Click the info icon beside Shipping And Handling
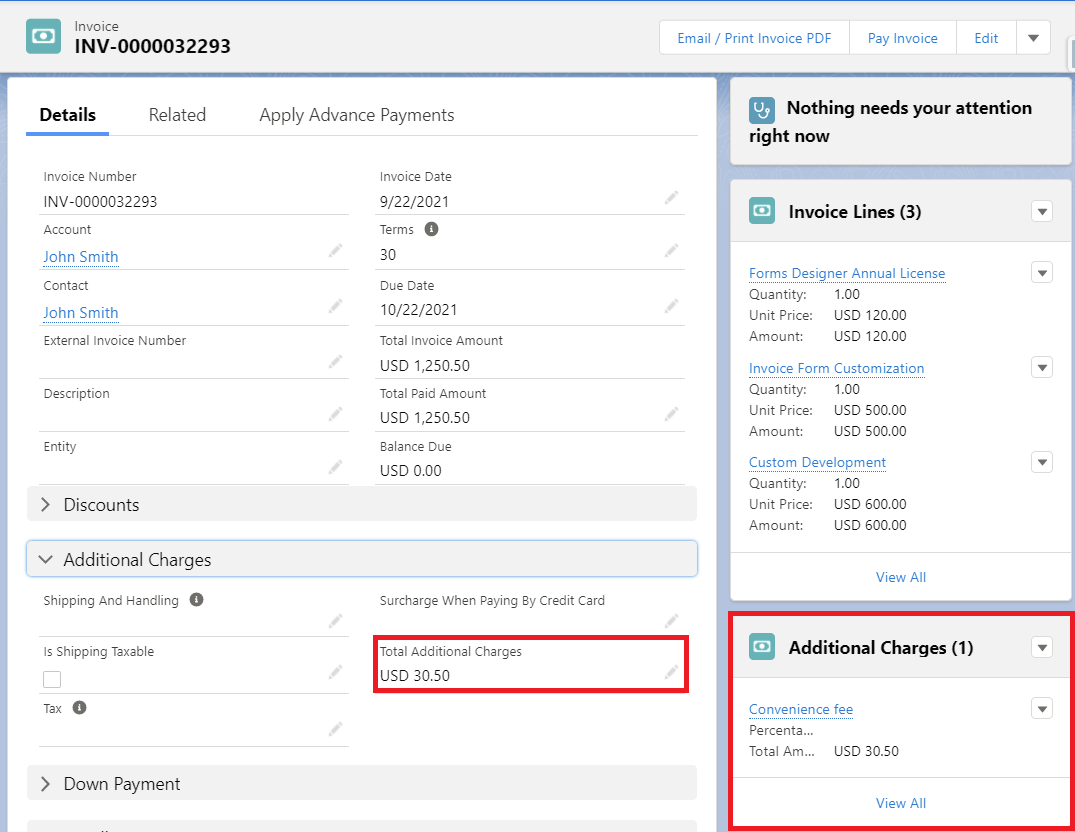The width and height of the screenshot is (1075, 832). coord(197,600)
